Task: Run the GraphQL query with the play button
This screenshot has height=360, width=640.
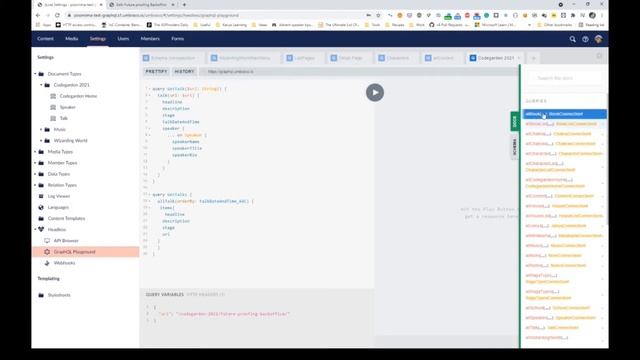Action: click(x=375, y=92)
